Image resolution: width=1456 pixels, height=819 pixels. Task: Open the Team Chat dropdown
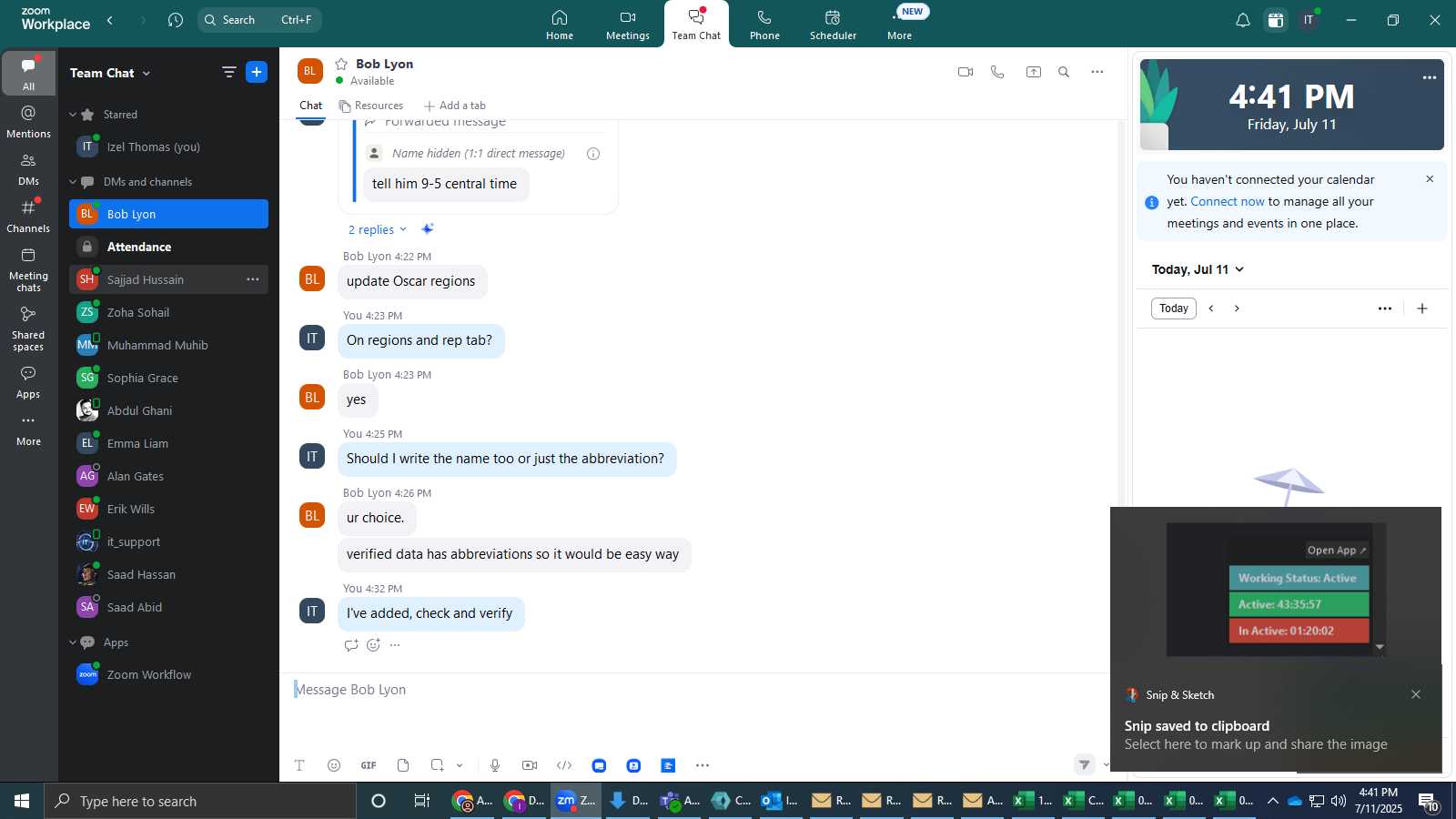click(x=110, y=73)
